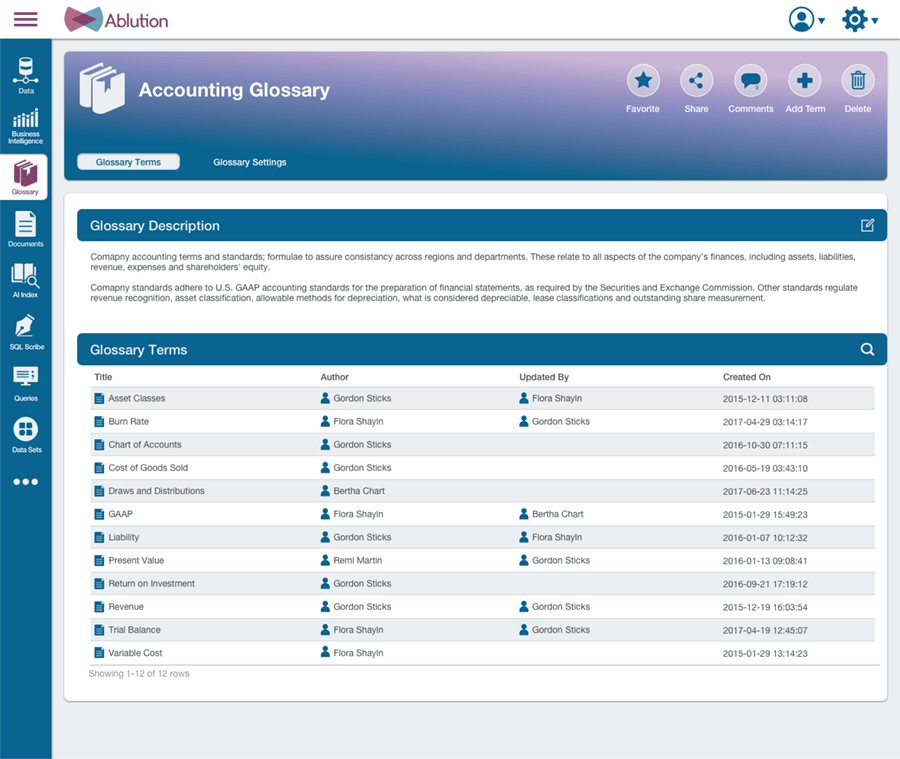Viewport: 900px width, 759px height.
Task: Select date 2015-12-11 03:11:08
Action: point(765,398)
